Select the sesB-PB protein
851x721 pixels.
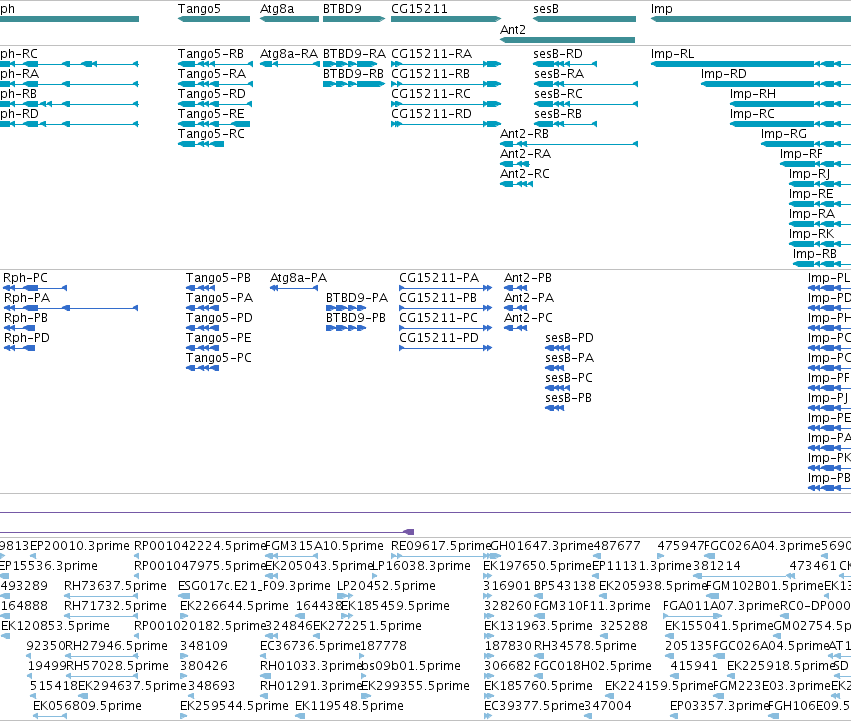click(x=555, y=408)
